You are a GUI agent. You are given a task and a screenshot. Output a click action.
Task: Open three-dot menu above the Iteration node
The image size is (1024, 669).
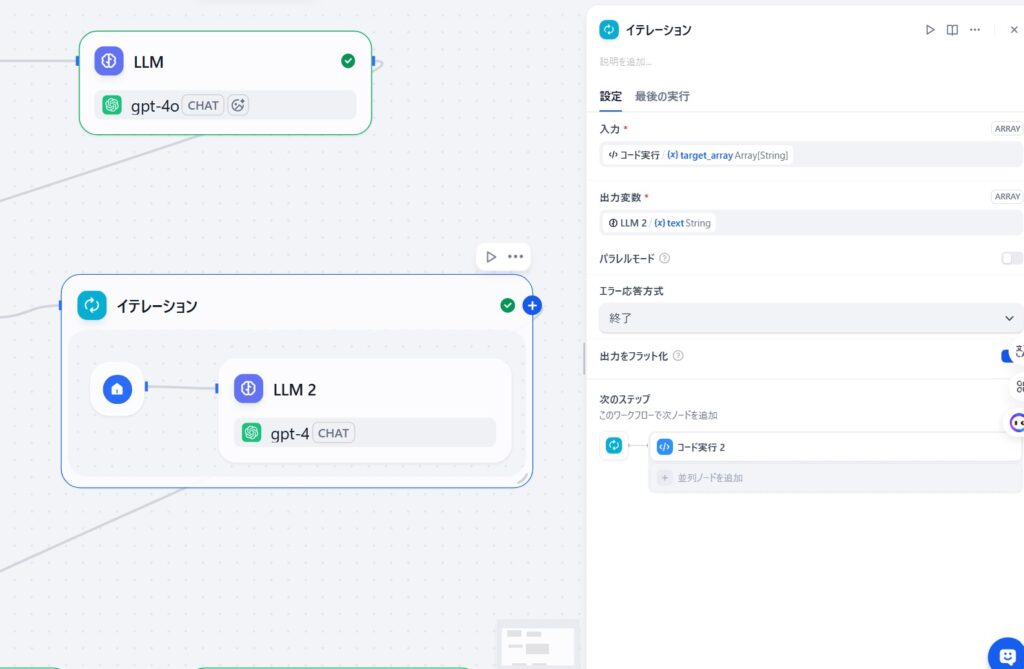(x=515, y=257)
